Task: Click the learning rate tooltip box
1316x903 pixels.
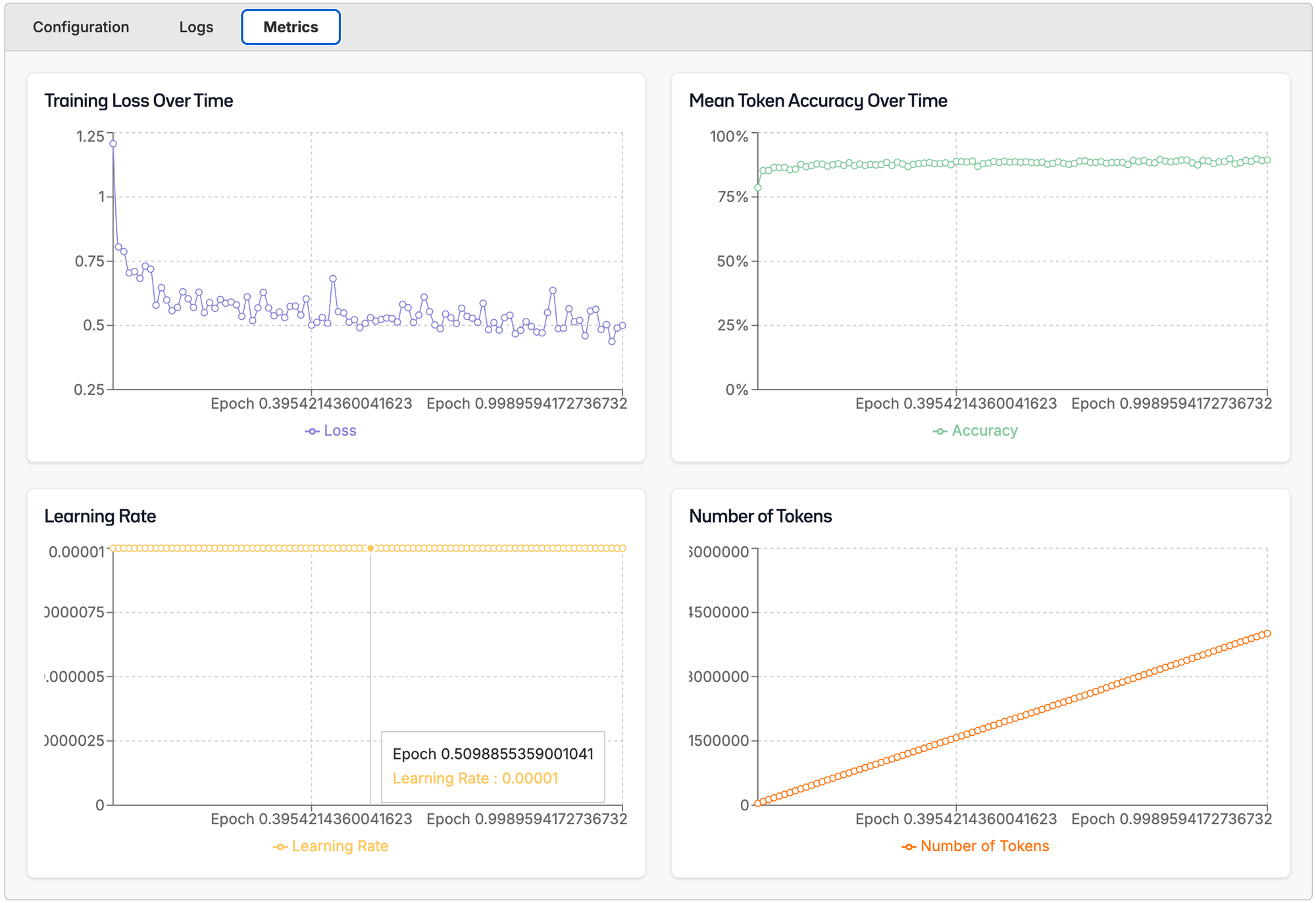Action: pyautogui.click(x=493, y=767)
